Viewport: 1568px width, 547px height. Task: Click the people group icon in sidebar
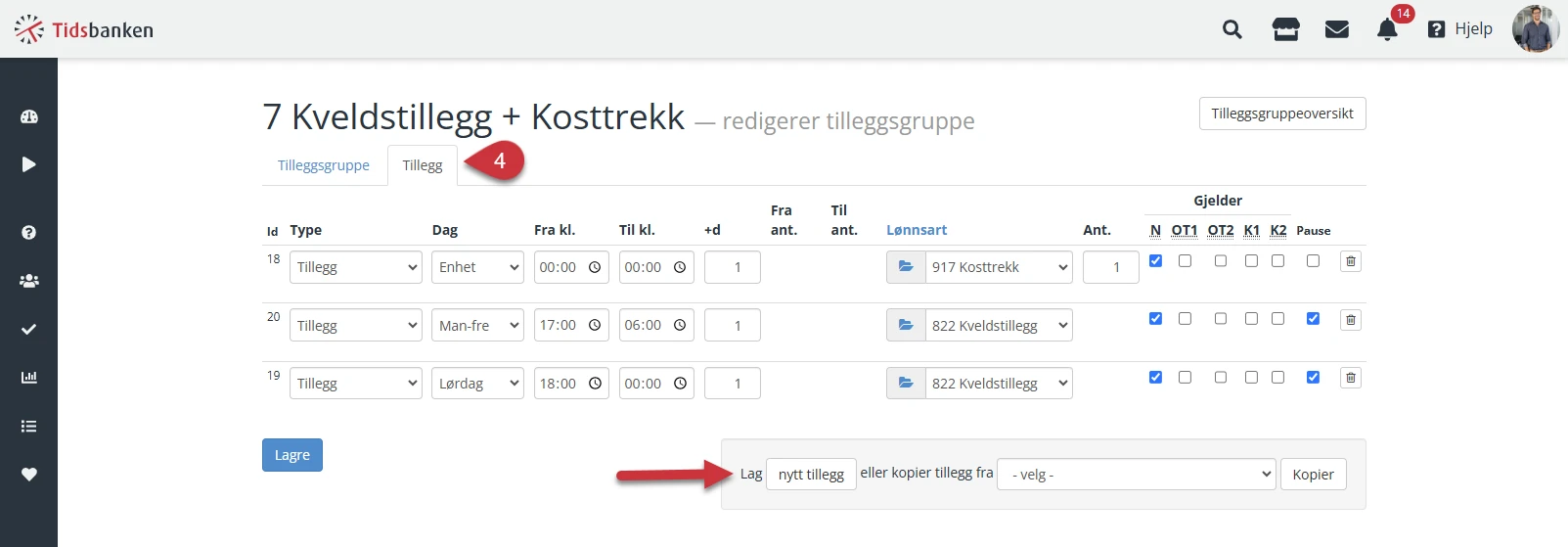pyautogui.click(x=29, y=281)
